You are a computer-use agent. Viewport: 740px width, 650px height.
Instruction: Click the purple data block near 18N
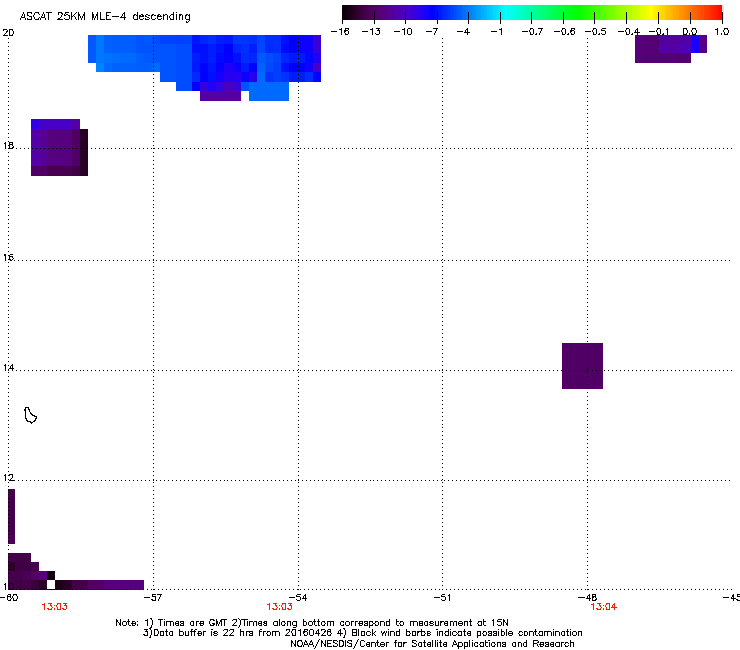point(59,147)
